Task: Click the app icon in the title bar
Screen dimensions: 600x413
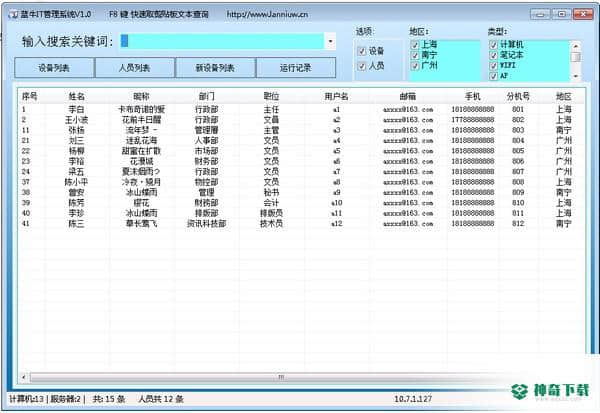Action: (13, 15)
